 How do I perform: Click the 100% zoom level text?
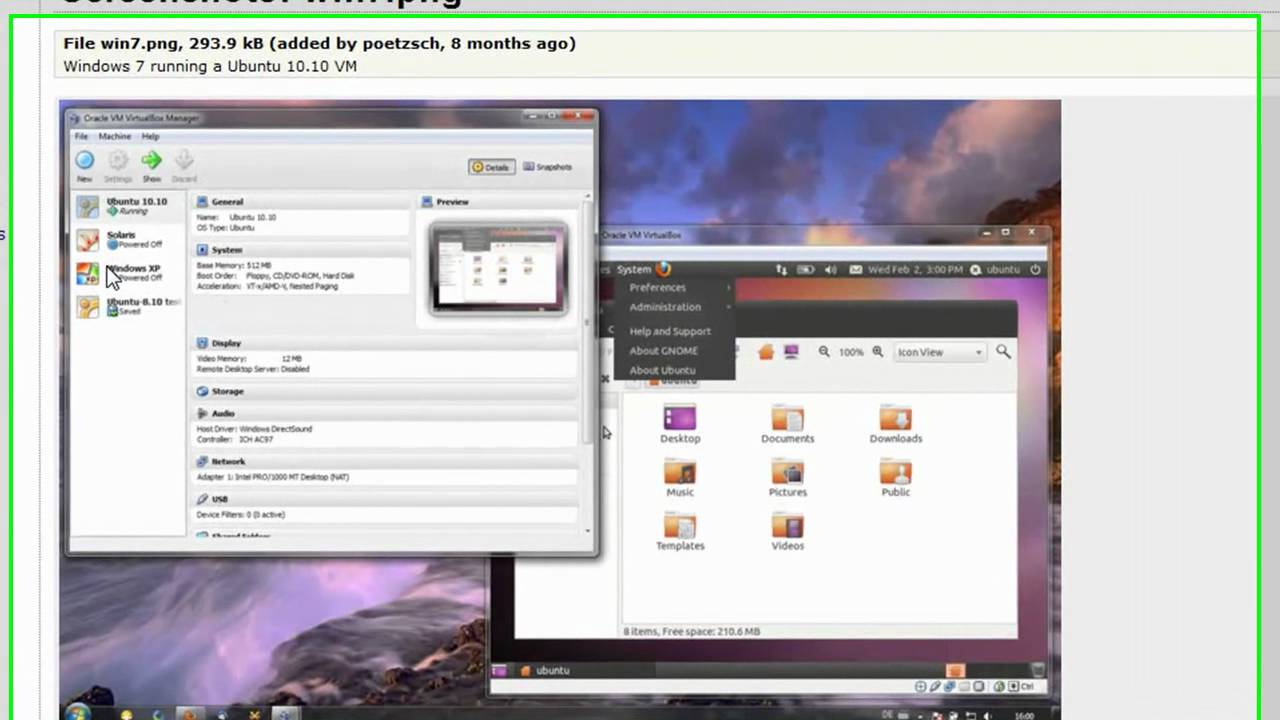tap(851, 352)
